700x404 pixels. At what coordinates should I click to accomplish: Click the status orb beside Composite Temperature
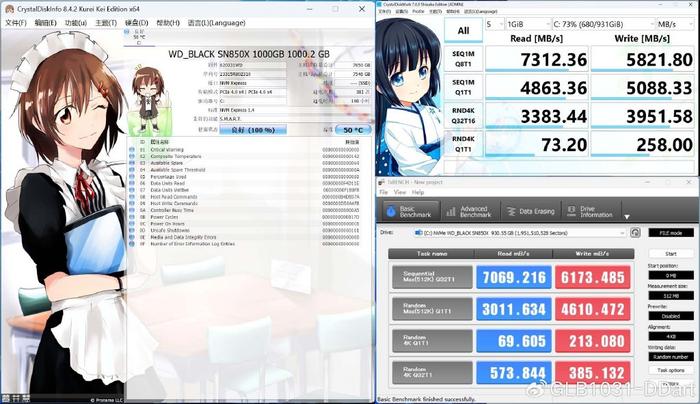click(x=132, y=156)
